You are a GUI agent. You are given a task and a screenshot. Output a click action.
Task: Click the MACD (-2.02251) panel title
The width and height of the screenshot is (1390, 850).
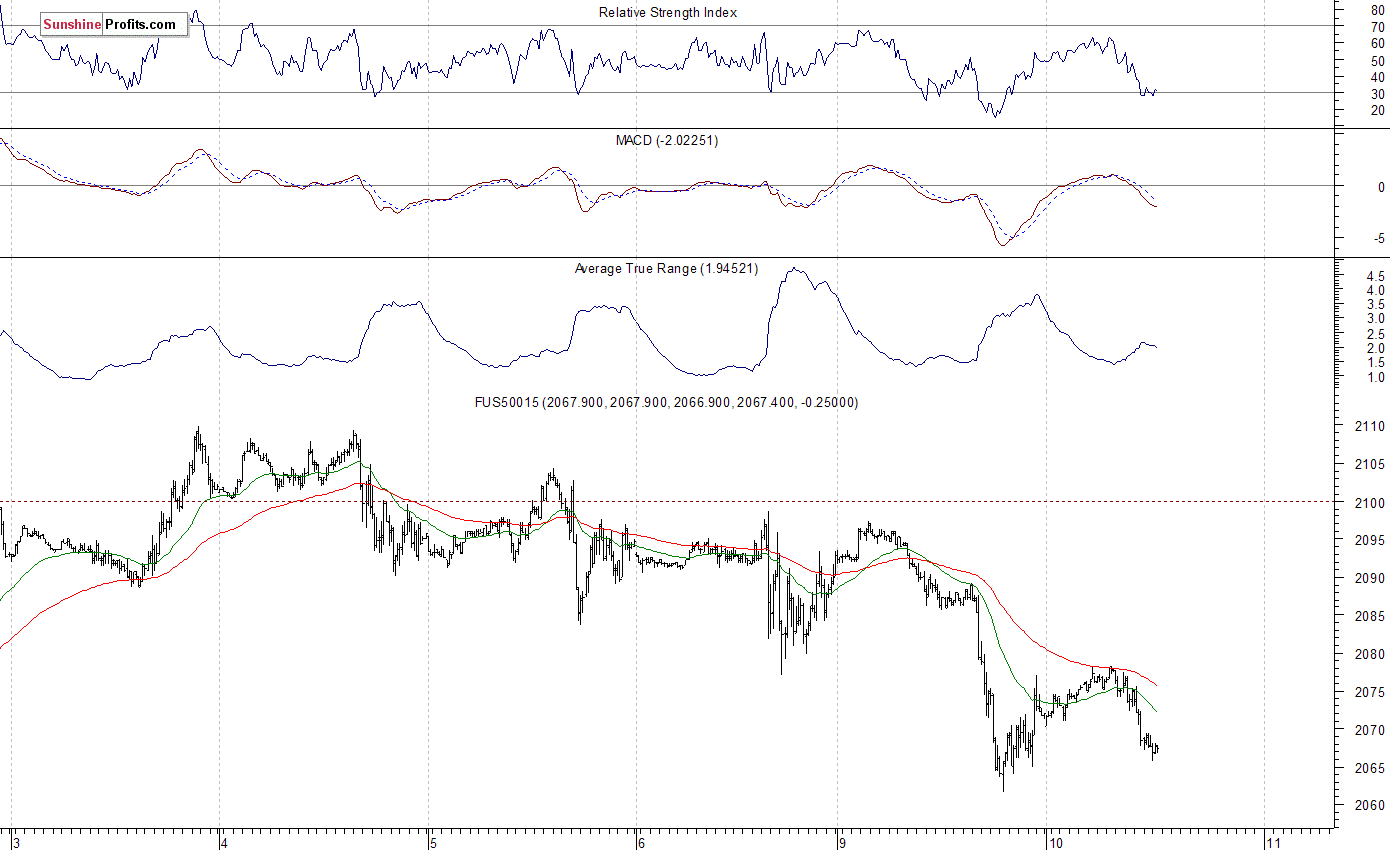click(667, 140)
